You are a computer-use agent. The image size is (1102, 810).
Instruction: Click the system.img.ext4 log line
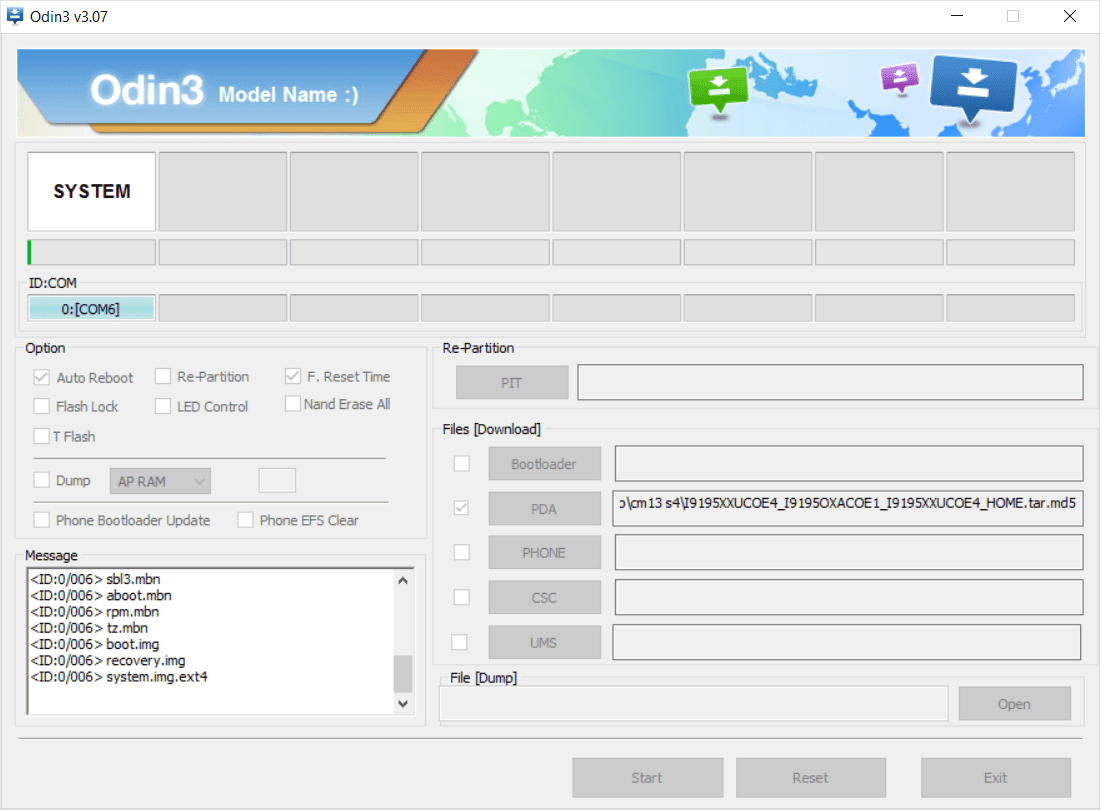(x=119, y=677)
